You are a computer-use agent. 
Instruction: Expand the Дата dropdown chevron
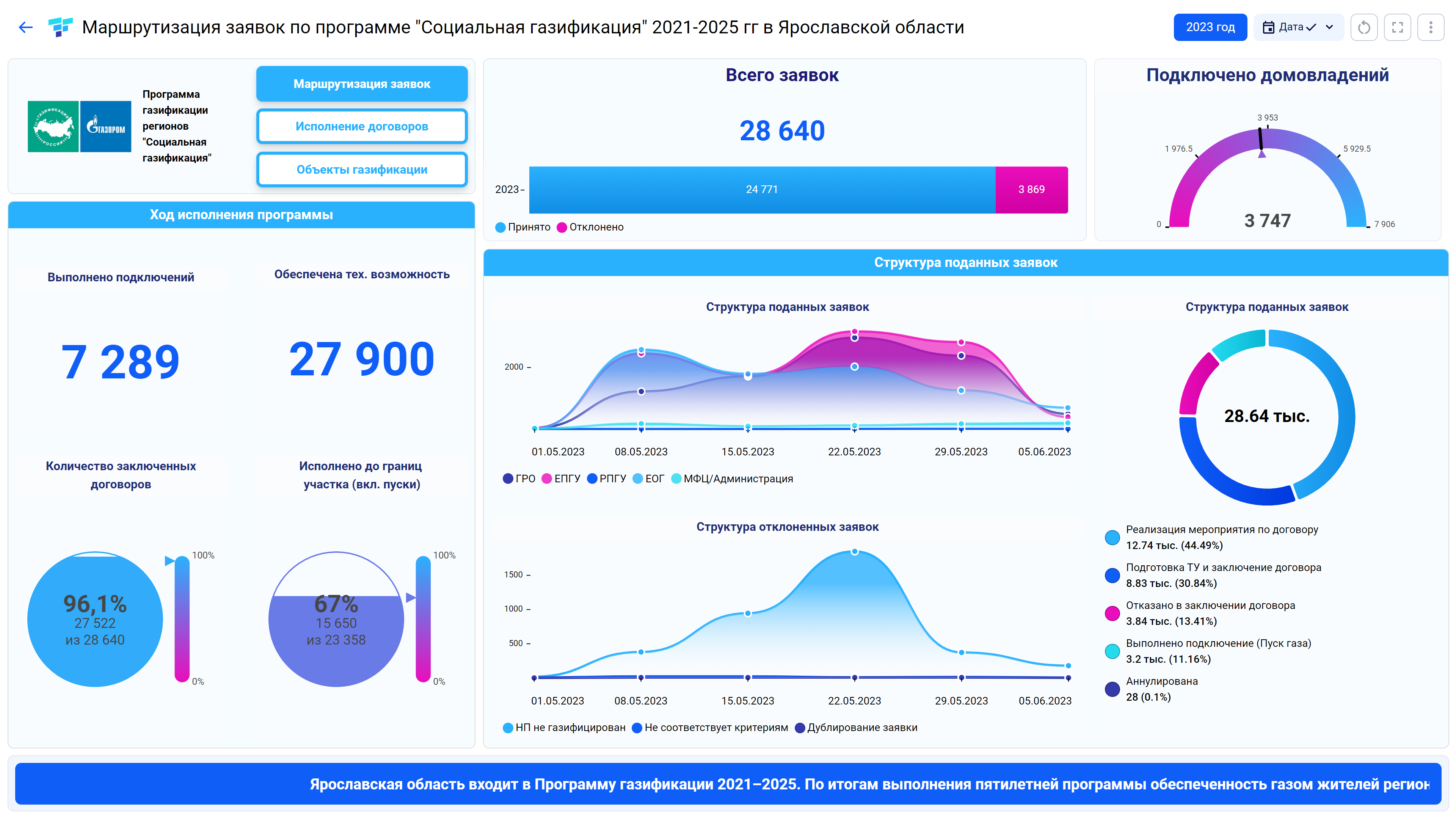pos(1329,27)
